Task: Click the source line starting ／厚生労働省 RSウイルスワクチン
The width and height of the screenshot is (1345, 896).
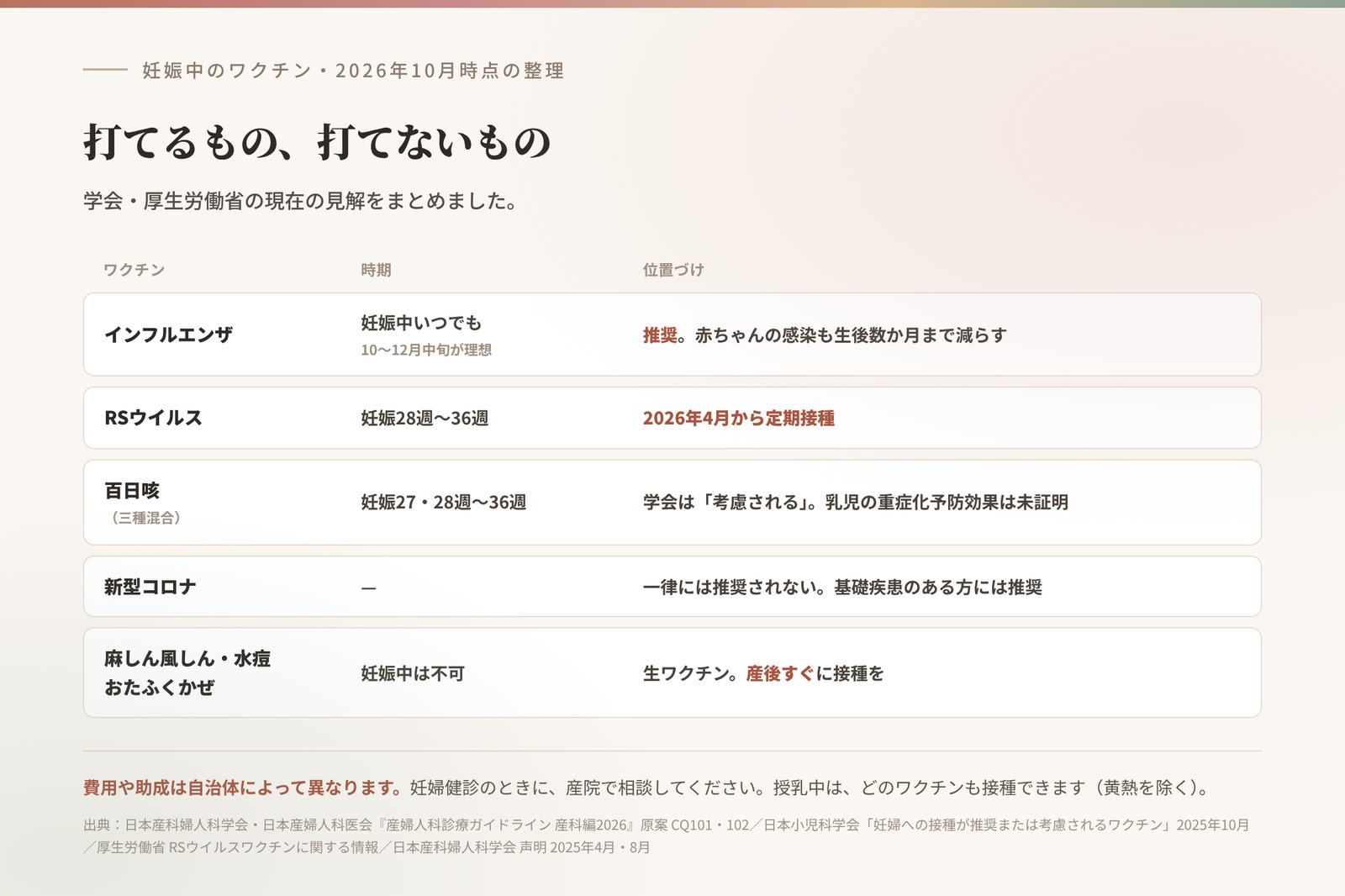Action: [x=367, y=847]
